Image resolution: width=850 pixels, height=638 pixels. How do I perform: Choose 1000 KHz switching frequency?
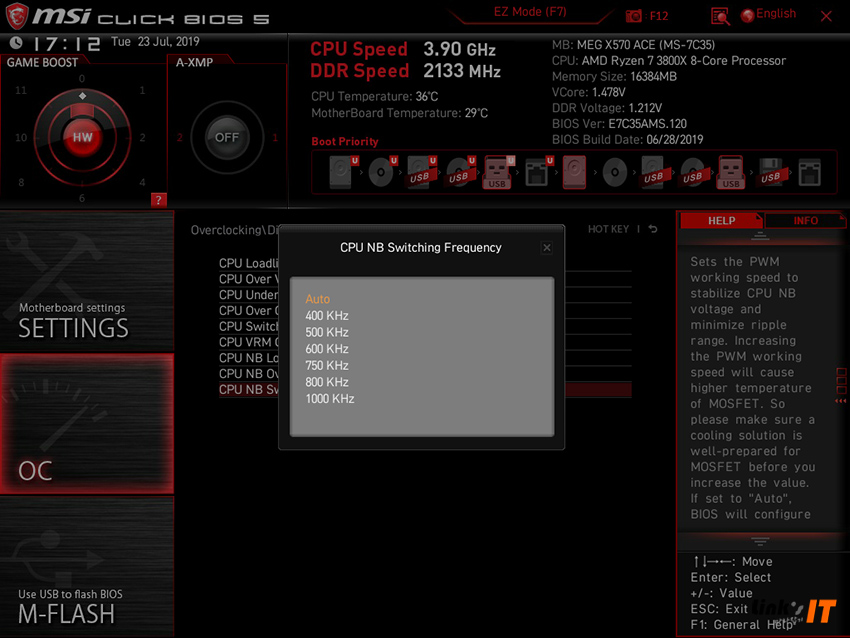tap(330, 398)
